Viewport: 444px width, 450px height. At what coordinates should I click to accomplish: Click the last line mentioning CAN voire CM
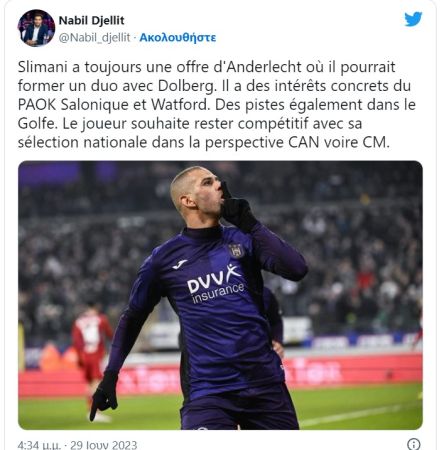tap(203, 143)
